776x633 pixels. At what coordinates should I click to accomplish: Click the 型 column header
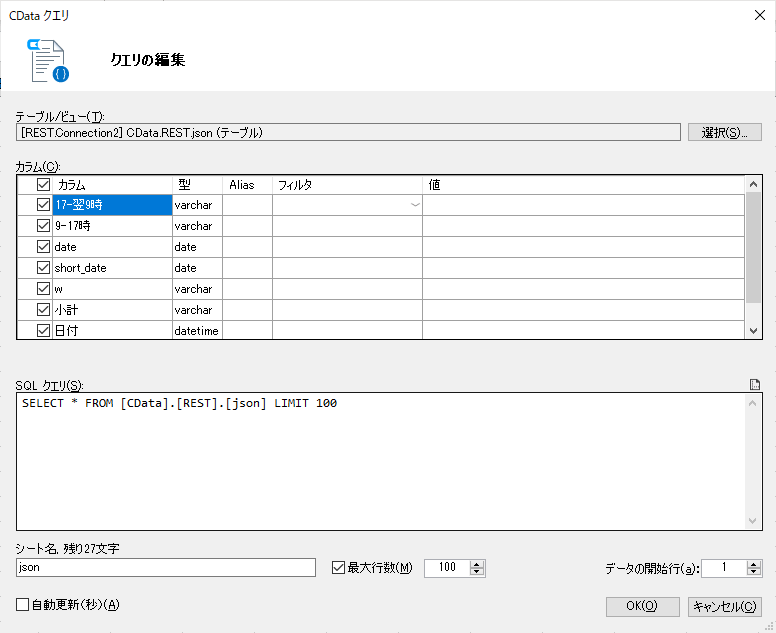click(197, 185)
